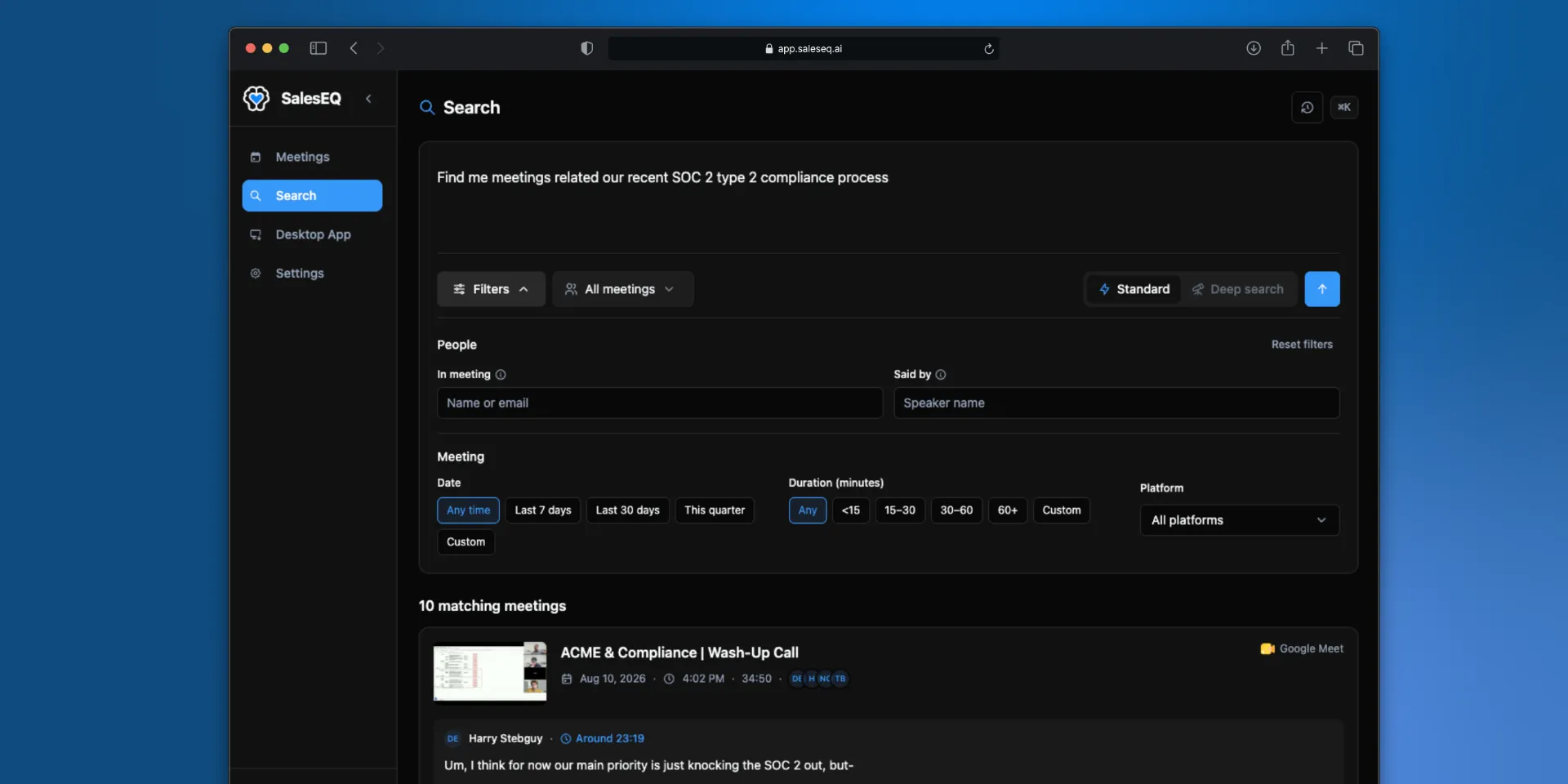Click the Google Meet platform badge

[x=1302, y=649]
